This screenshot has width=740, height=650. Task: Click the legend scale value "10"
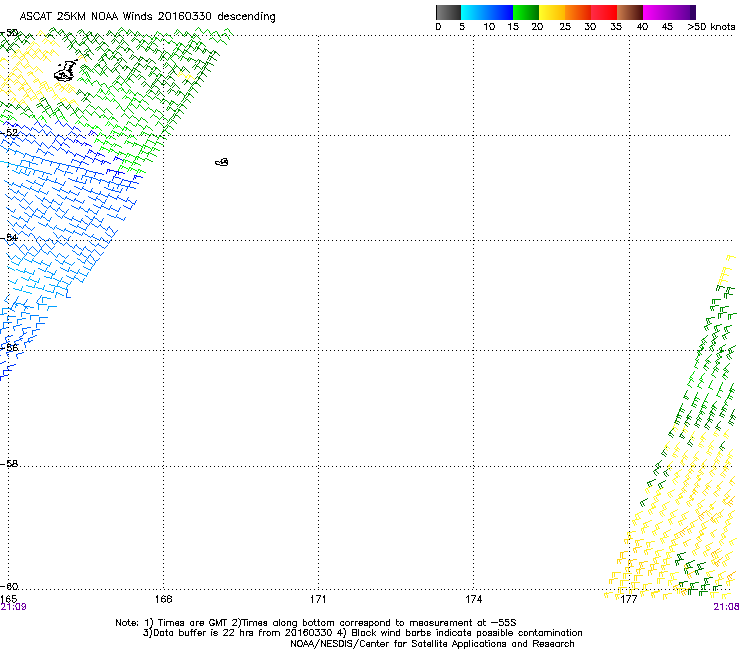[x=489, y=27]
